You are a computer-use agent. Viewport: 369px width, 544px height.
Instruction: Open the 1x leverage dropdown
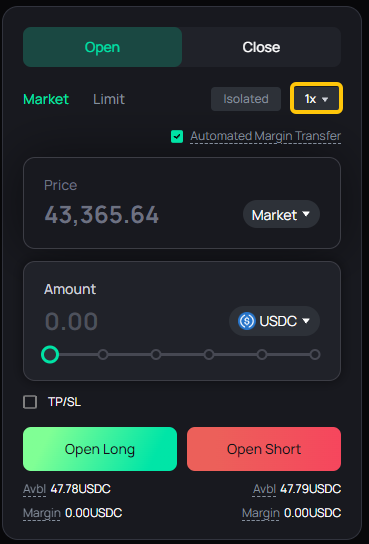[x=316, y=99]
